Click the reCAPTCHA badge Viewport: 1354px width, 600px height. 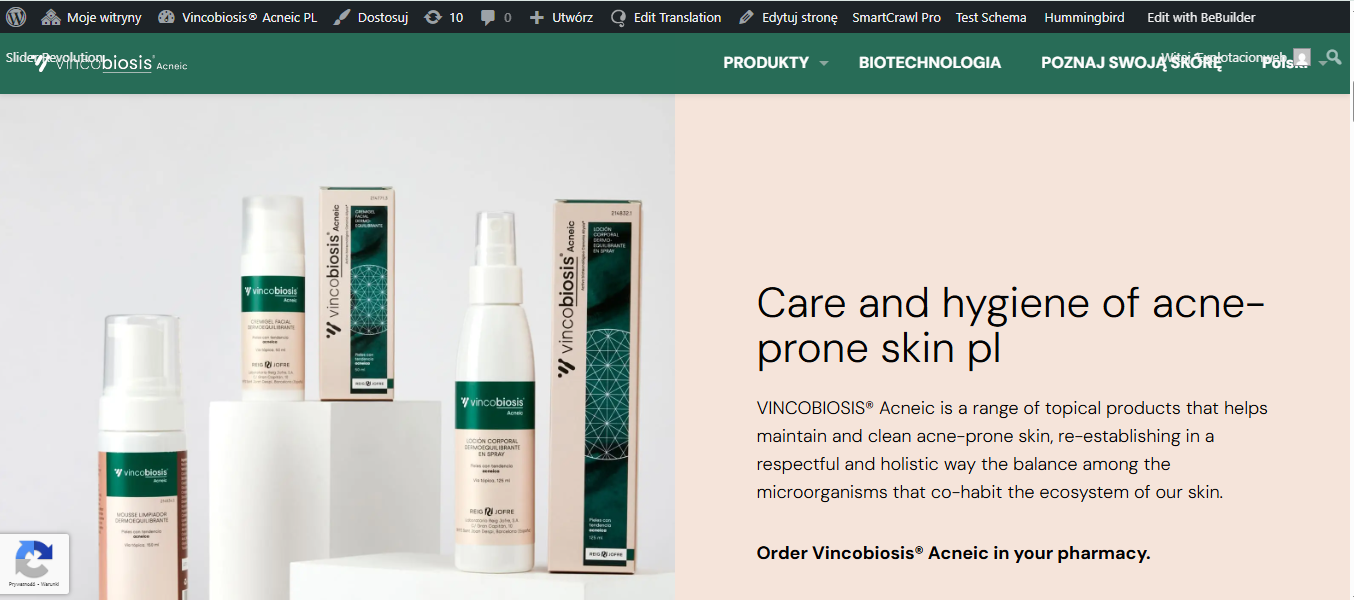[34, 563]
